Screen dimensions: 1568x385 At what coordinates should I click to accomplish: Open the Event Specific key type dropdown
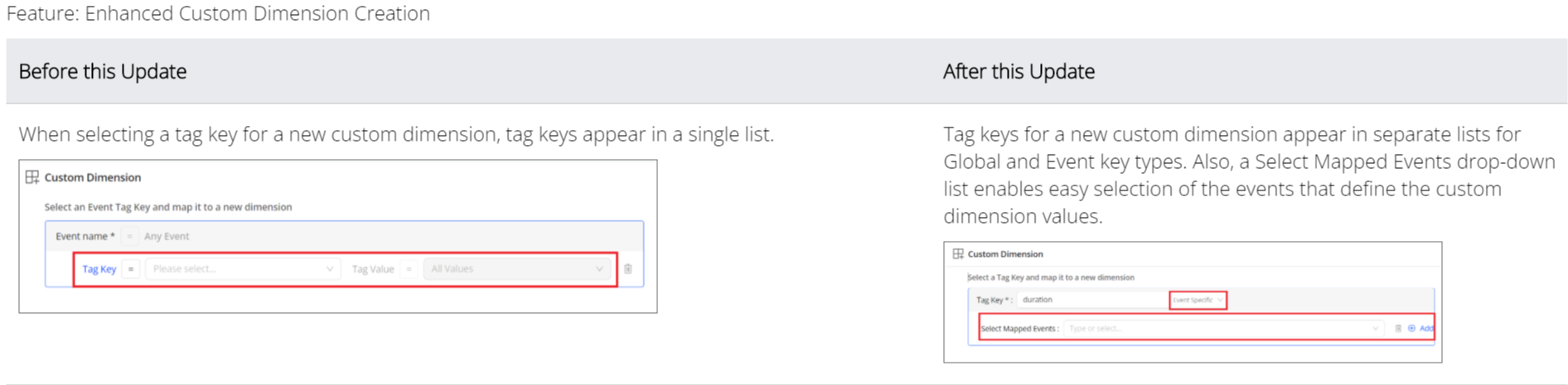point(1198,300)
